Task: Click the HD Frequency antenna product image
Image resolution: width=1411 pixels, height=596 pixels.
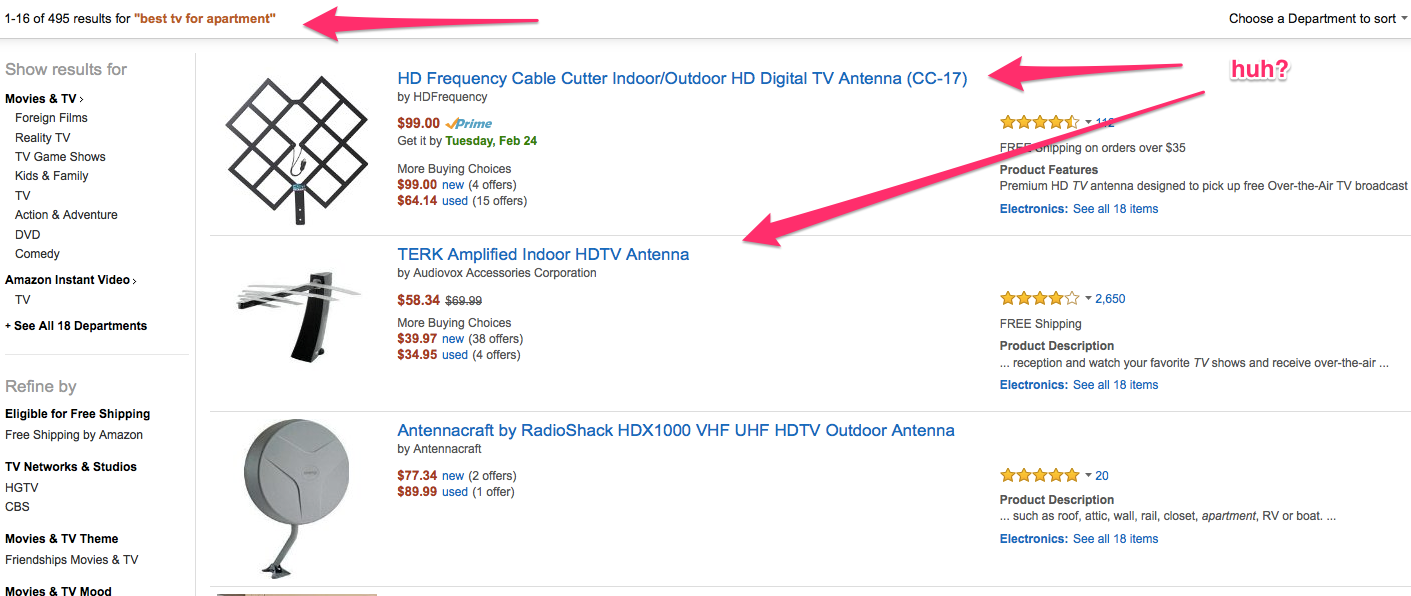Action: click(x=294, y=150)
